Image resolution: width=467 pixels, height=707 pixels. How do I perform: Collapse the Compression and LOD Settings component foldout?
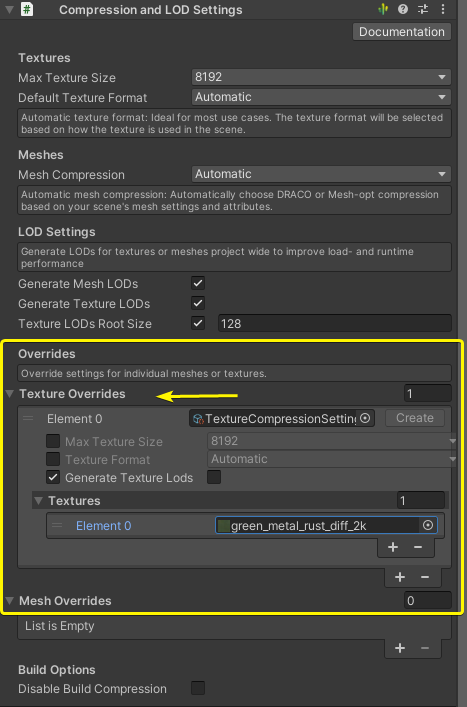point(9,9)
